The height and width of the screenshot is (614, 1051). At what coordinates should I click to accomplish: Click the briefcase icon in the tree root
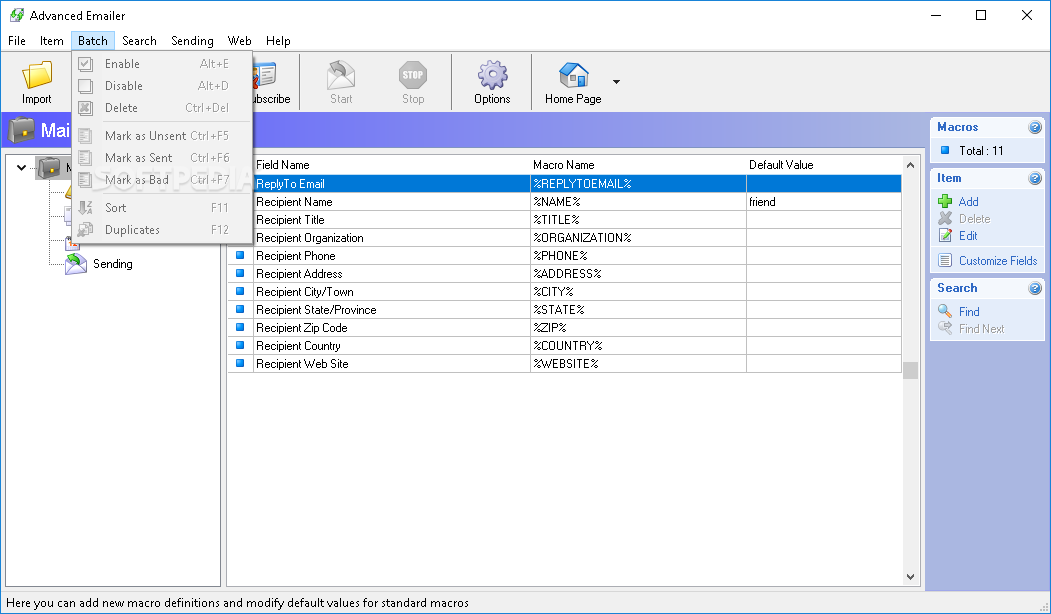[x=49, y=168]
